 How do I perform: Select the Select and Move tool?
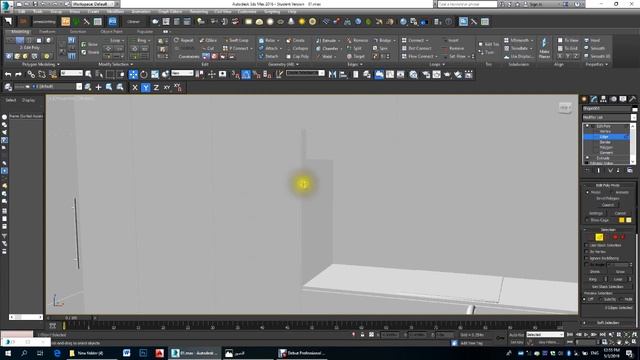coord(133,74)
